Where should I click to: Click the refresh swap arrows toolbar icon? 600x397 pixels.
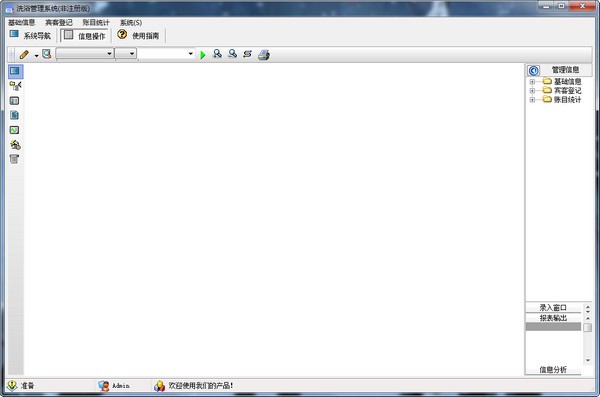tap(248, 54)
